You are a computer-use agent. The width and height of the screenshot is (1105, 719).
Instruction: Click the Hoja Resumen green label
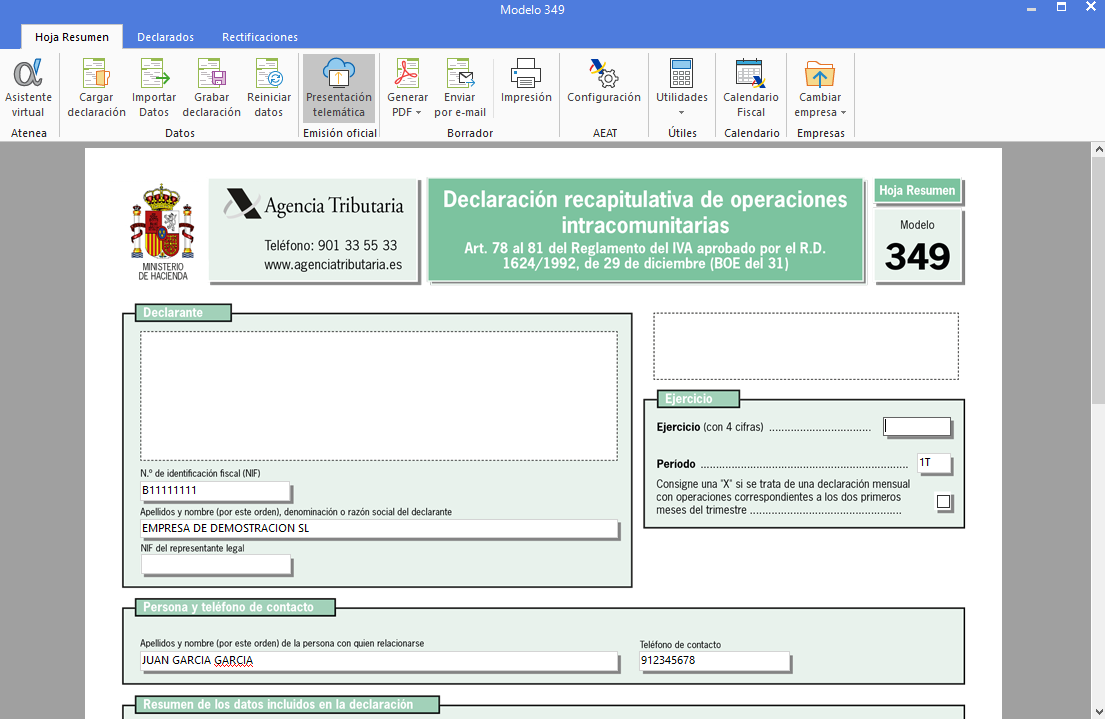[x=917, y=190]
